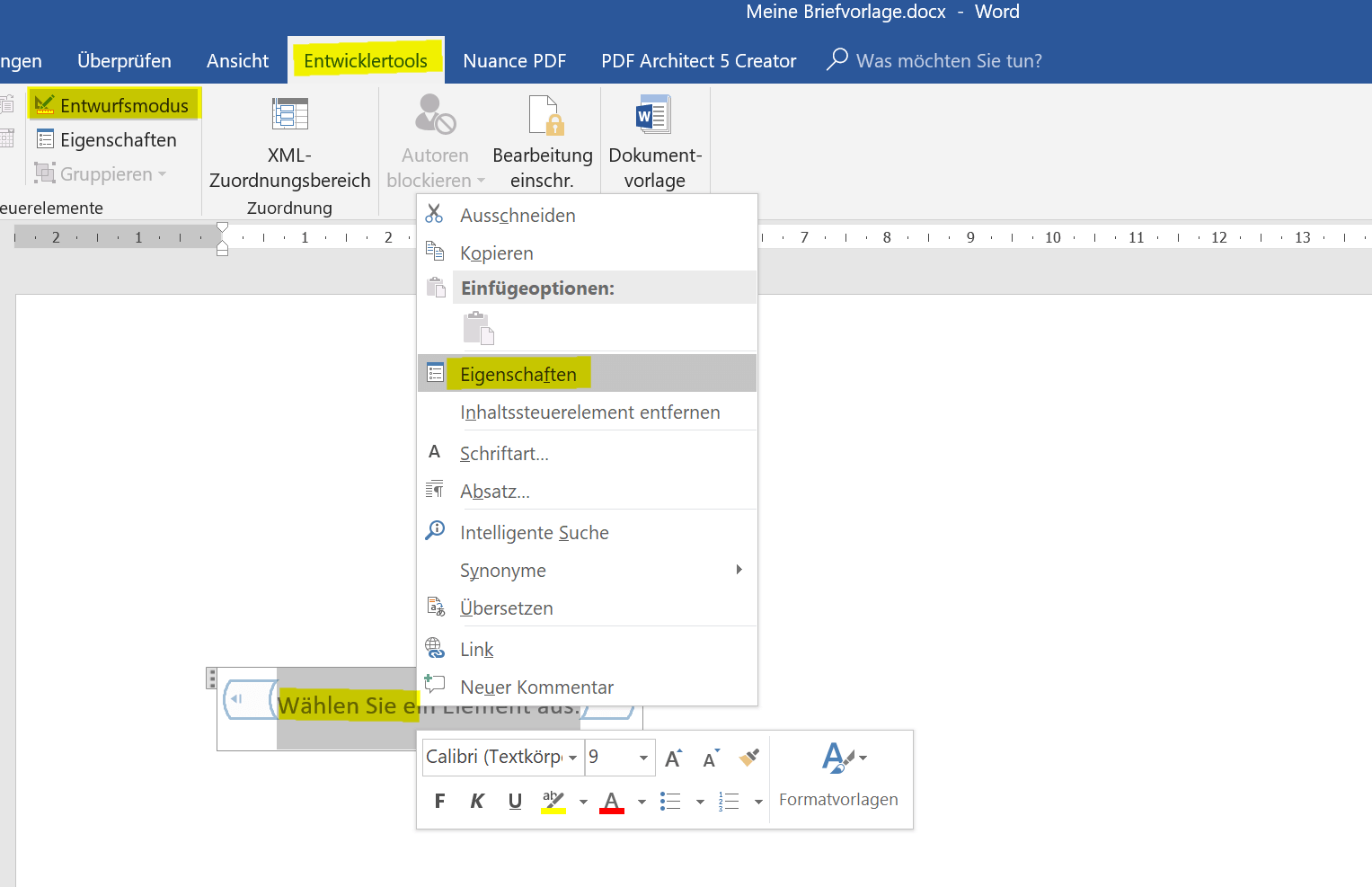Toggle the numbered list button
1372x887 pixels.
coord(729,801)
